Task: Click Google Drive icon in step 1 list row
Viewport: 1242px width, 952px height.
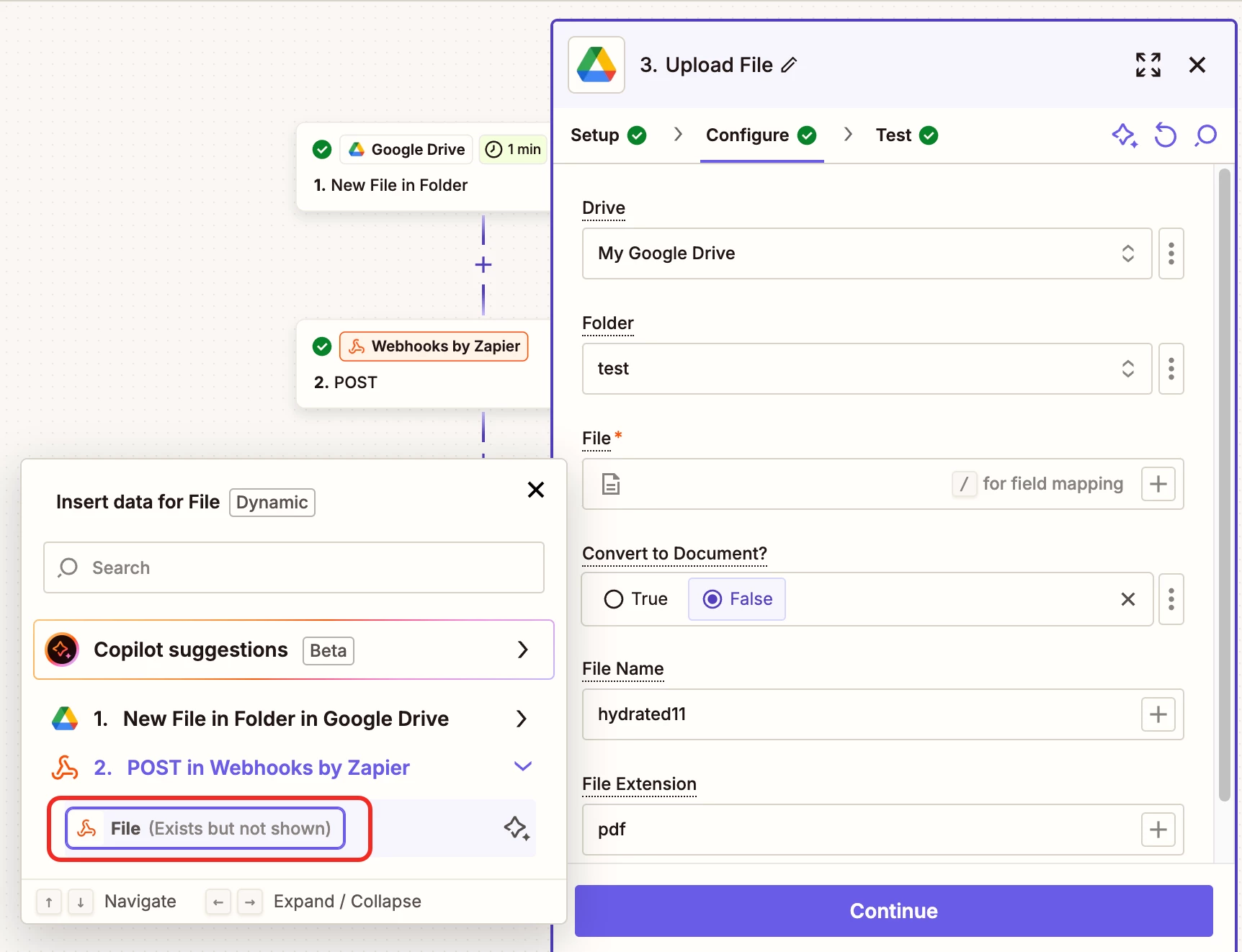Action: pyautogui.click(x=65, y=719)
